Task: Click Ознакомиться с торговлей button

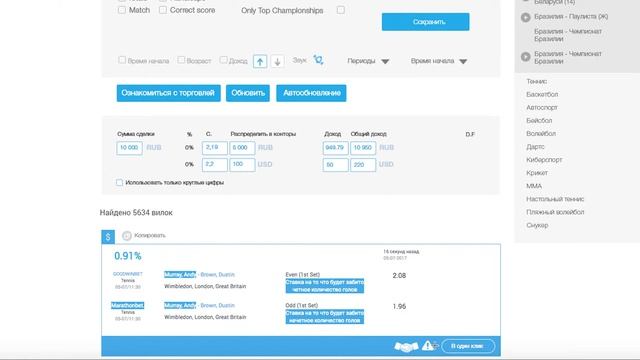Action: pyautogui.click(x=169, y=93)
